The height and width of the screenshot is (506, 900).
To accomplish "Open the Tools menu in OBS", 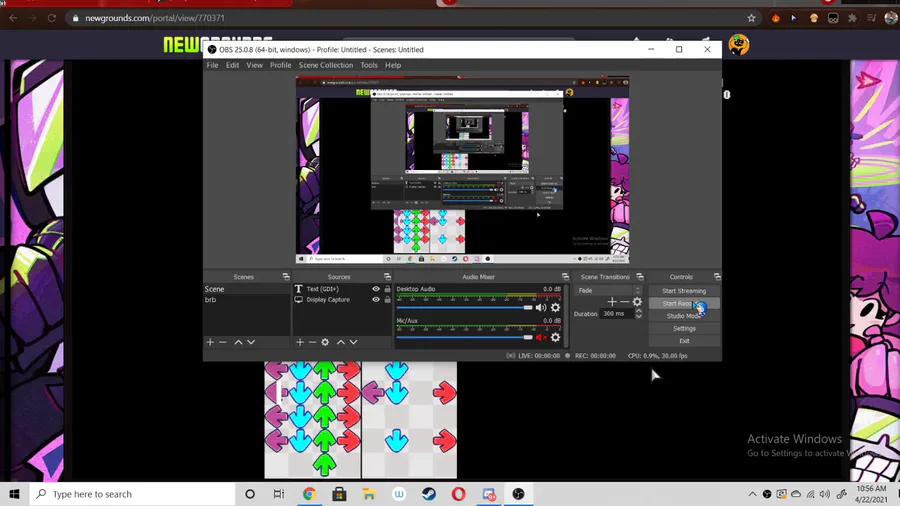I will tap(369, 65).
